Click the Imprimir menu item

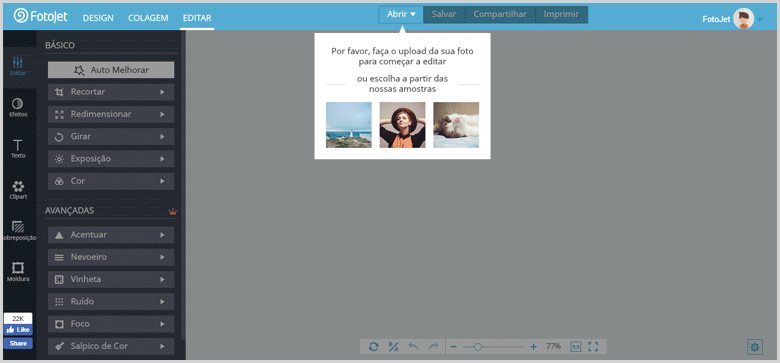tap(561, 14)
